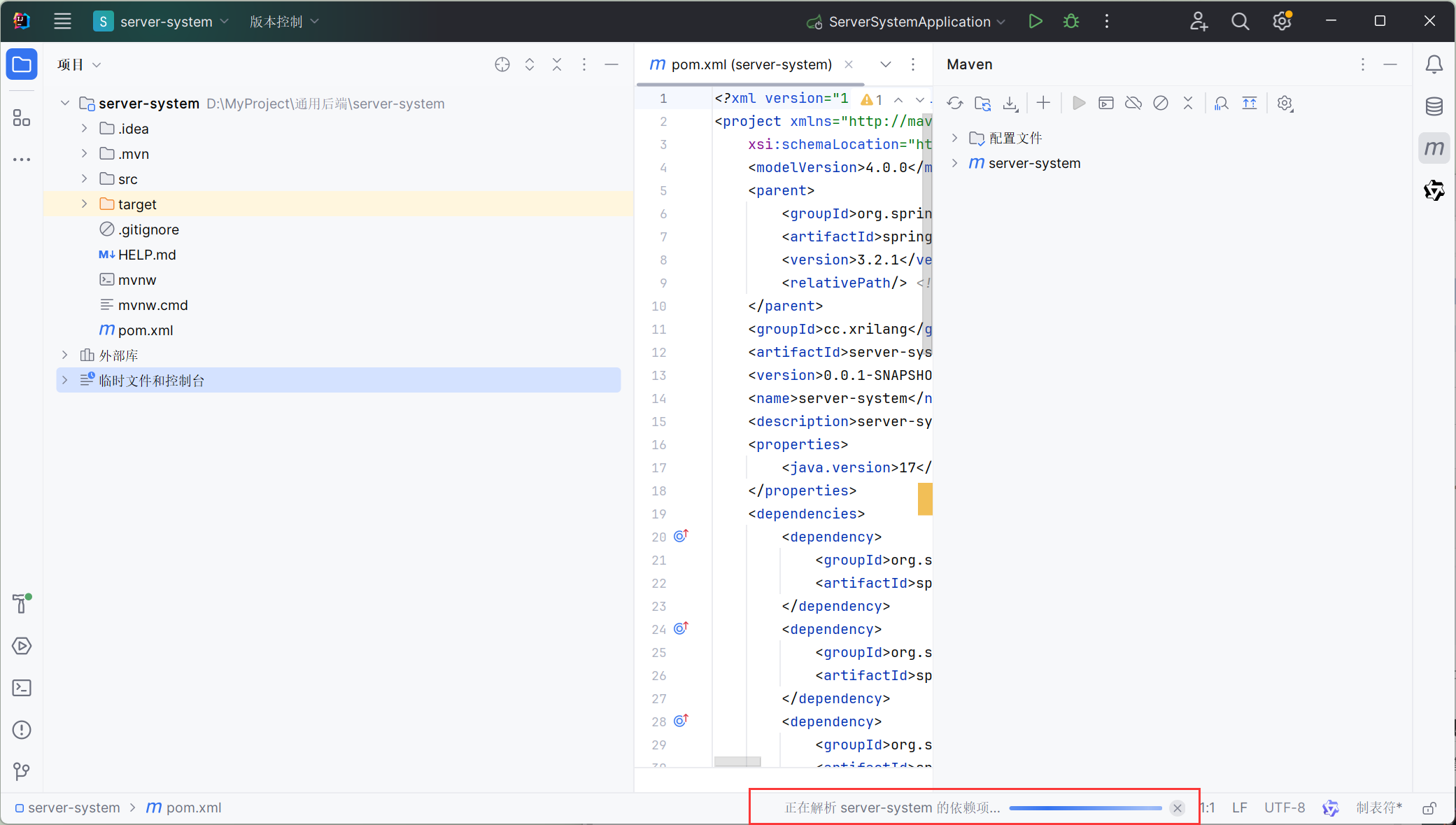
Task: Expand the .idea folder
Action: tap(84, 128)
